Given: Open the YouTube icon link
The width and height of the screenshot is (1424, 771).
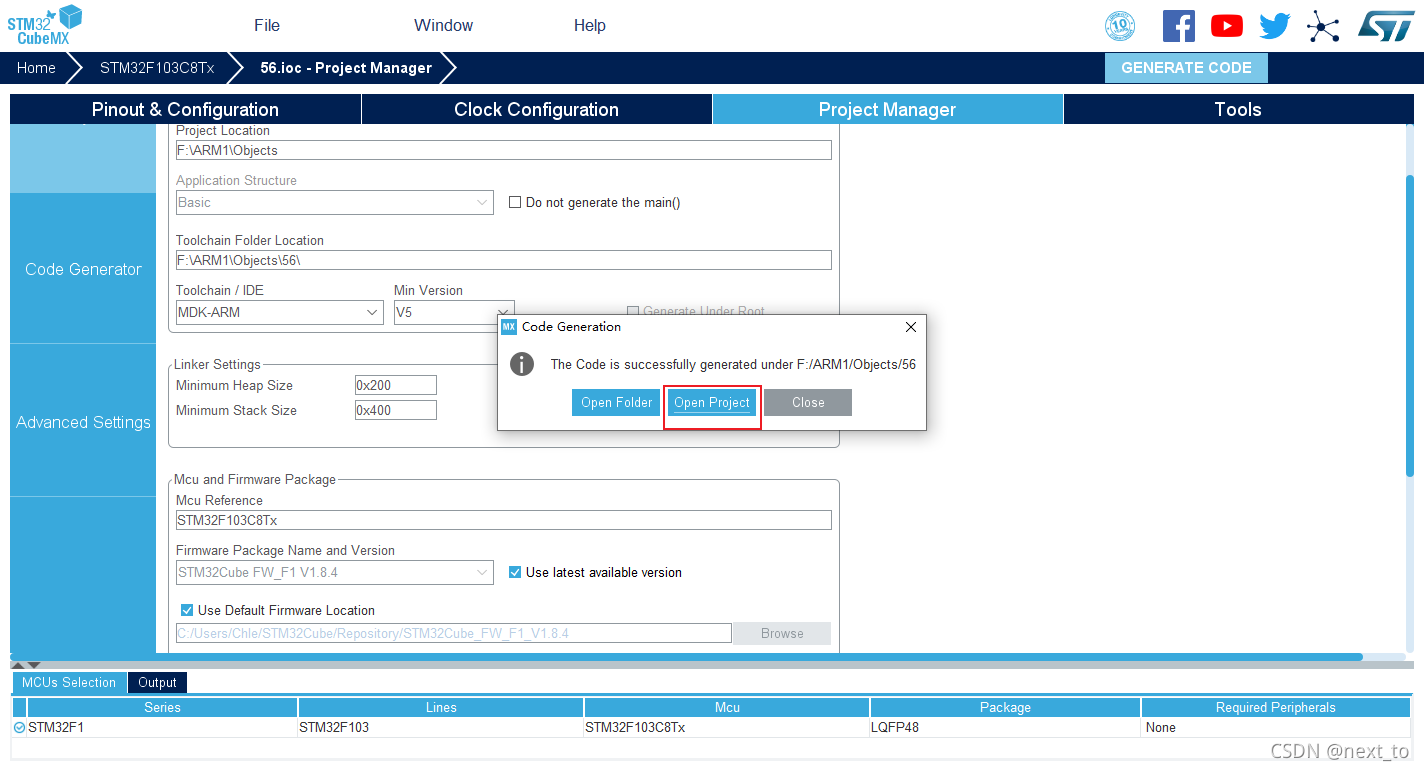Looking at the screenshot, I should click(1227, 26).
